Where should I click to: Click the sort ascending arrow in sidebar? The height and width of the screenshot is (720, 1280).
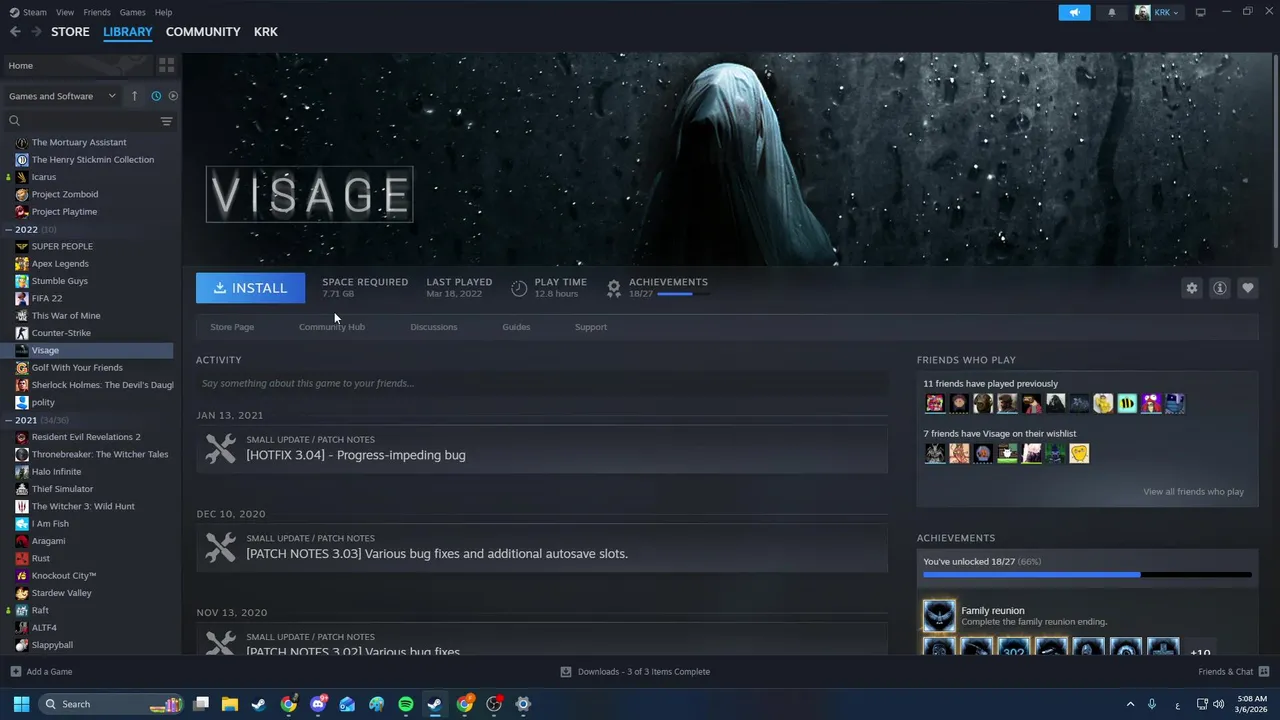134,96
